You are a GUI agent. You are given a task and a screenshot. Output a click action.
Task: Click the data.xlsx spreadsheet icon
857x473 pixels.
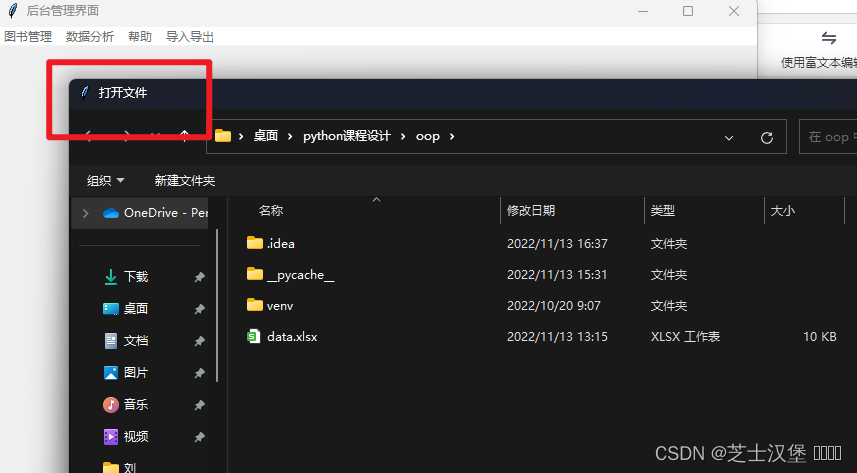(254, 336)
